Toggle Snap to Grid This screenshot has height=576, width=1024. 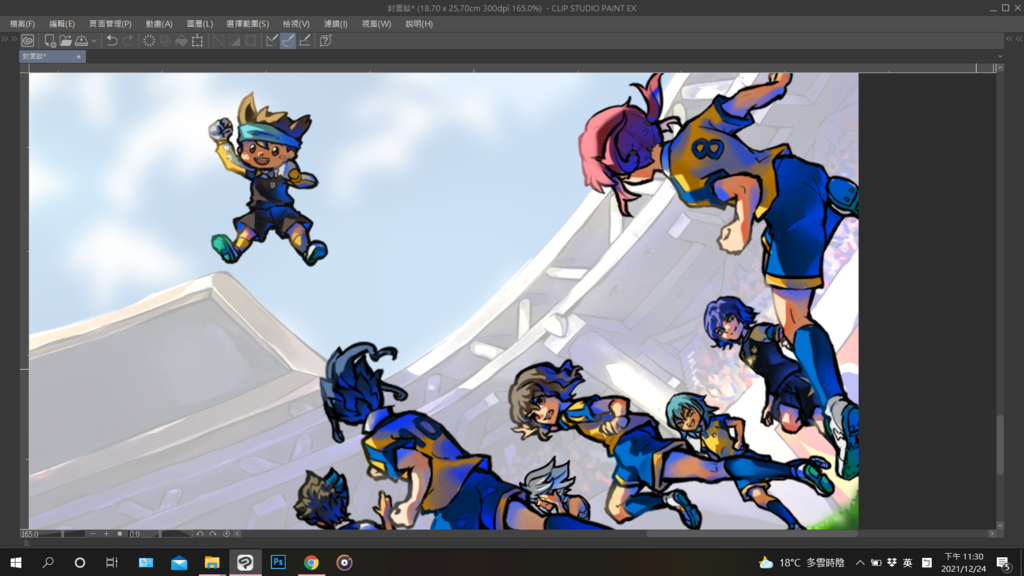click(x=304, y=40)
